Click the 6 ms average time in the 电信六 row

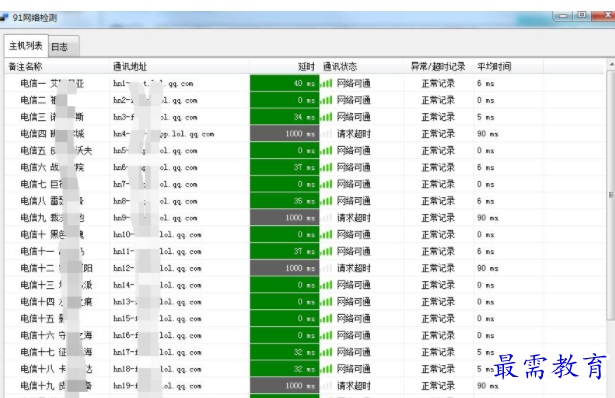coord(486,167)
